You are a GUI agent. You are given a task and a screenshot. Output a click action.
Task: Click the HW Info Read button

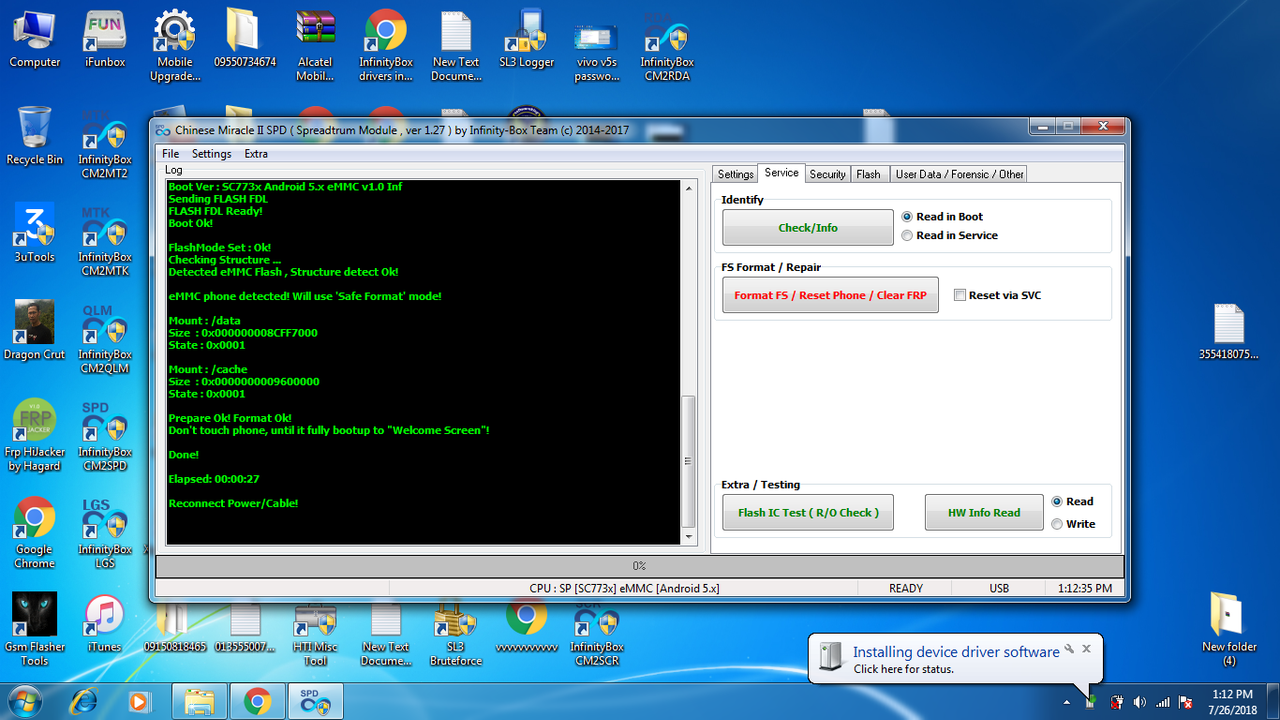point(984,512)
